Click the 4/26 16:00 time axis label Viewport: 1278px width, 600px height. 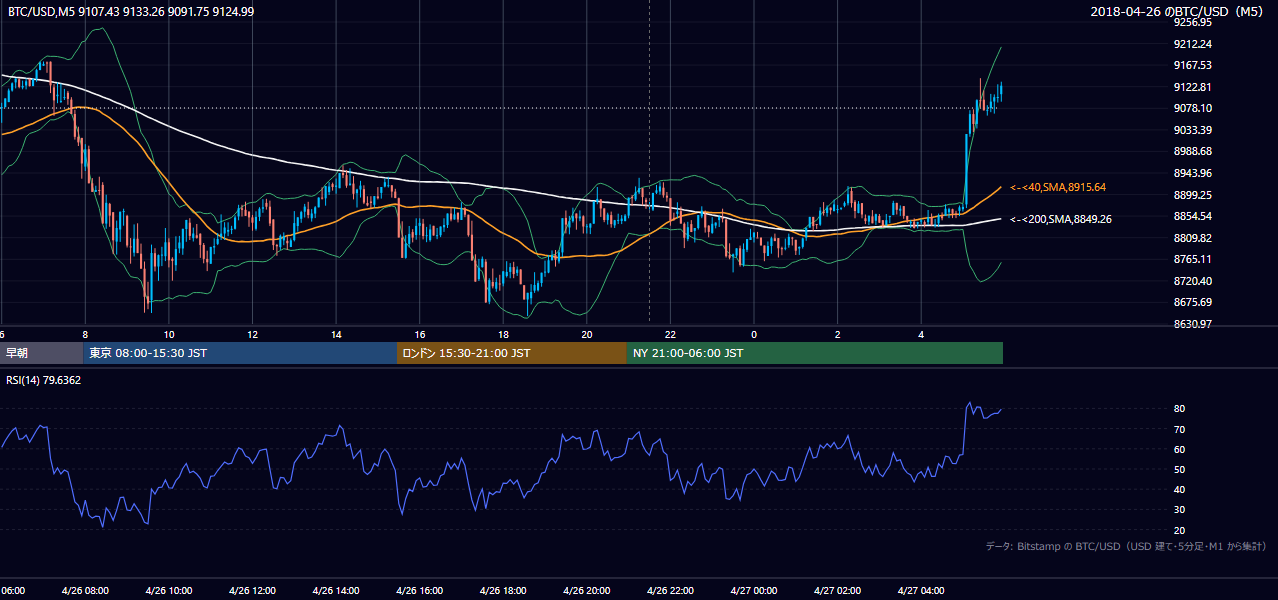(x=420, y=590)
